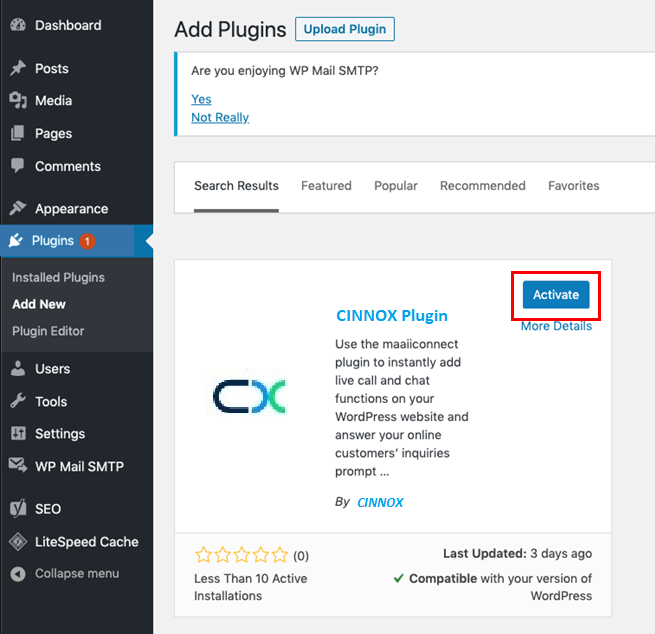Click the Yoast SEO icon
The image size is (655, 634).
18,508
